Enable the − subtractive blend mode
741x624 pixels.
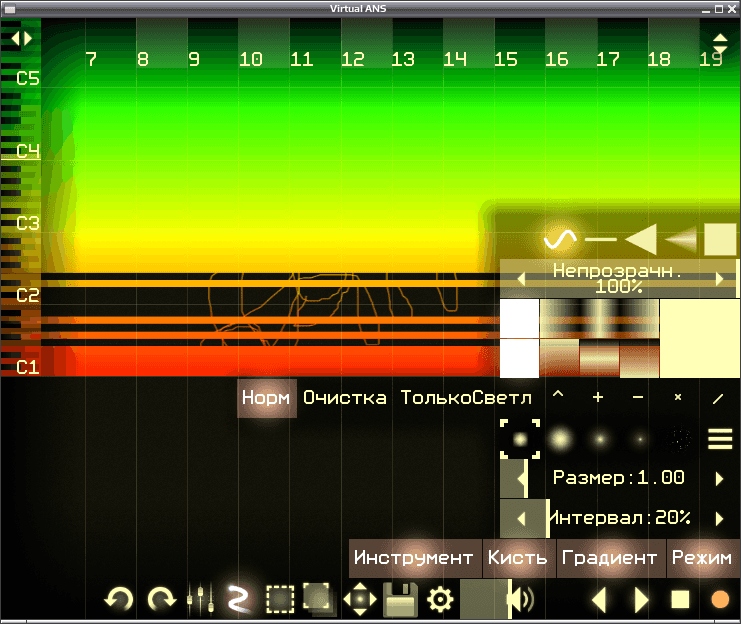pyautogui.click(x=638, y=397)
